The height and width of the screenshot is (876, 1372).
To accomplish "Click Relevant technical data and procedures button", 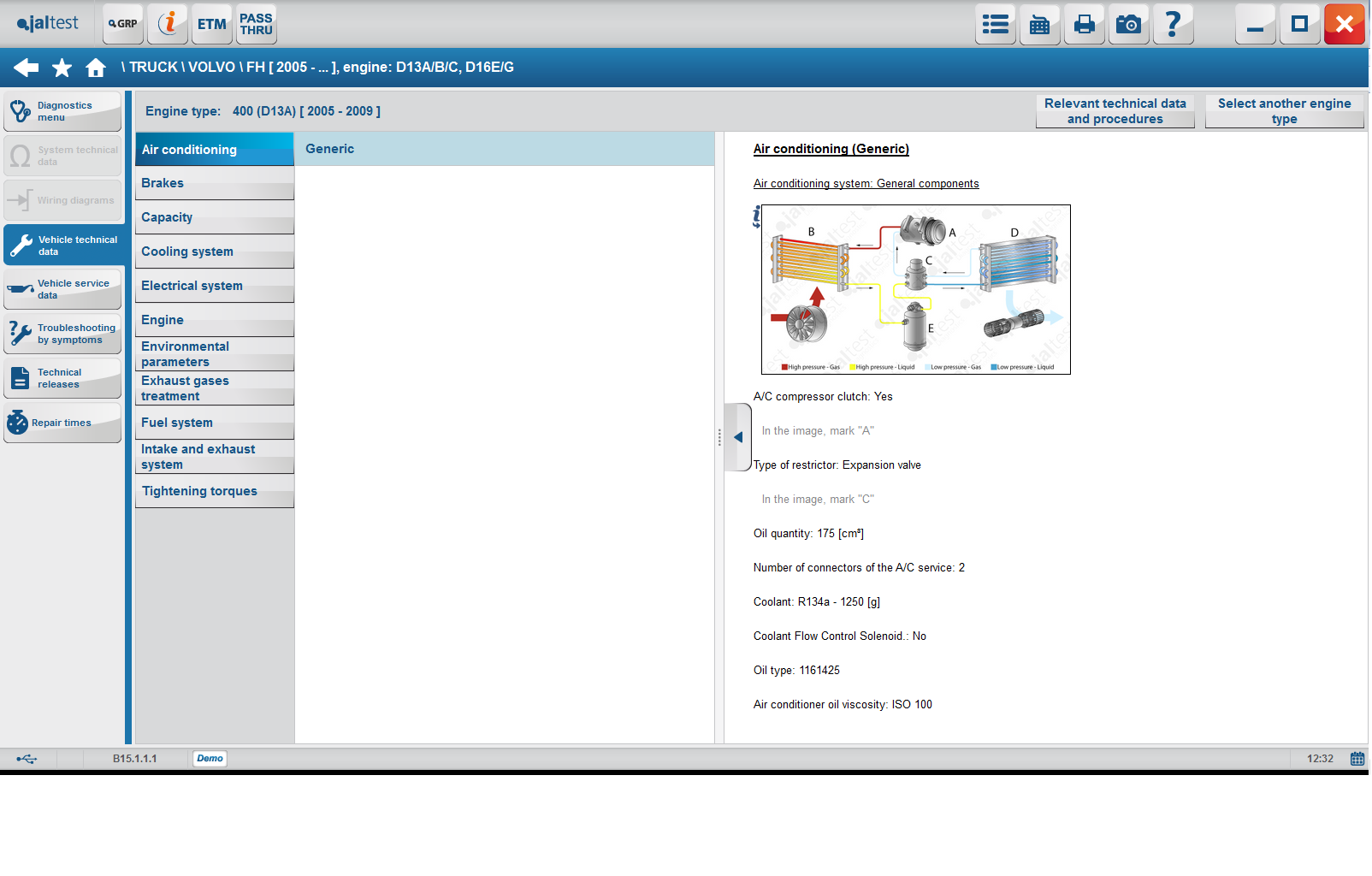I will click(1115, 111).
